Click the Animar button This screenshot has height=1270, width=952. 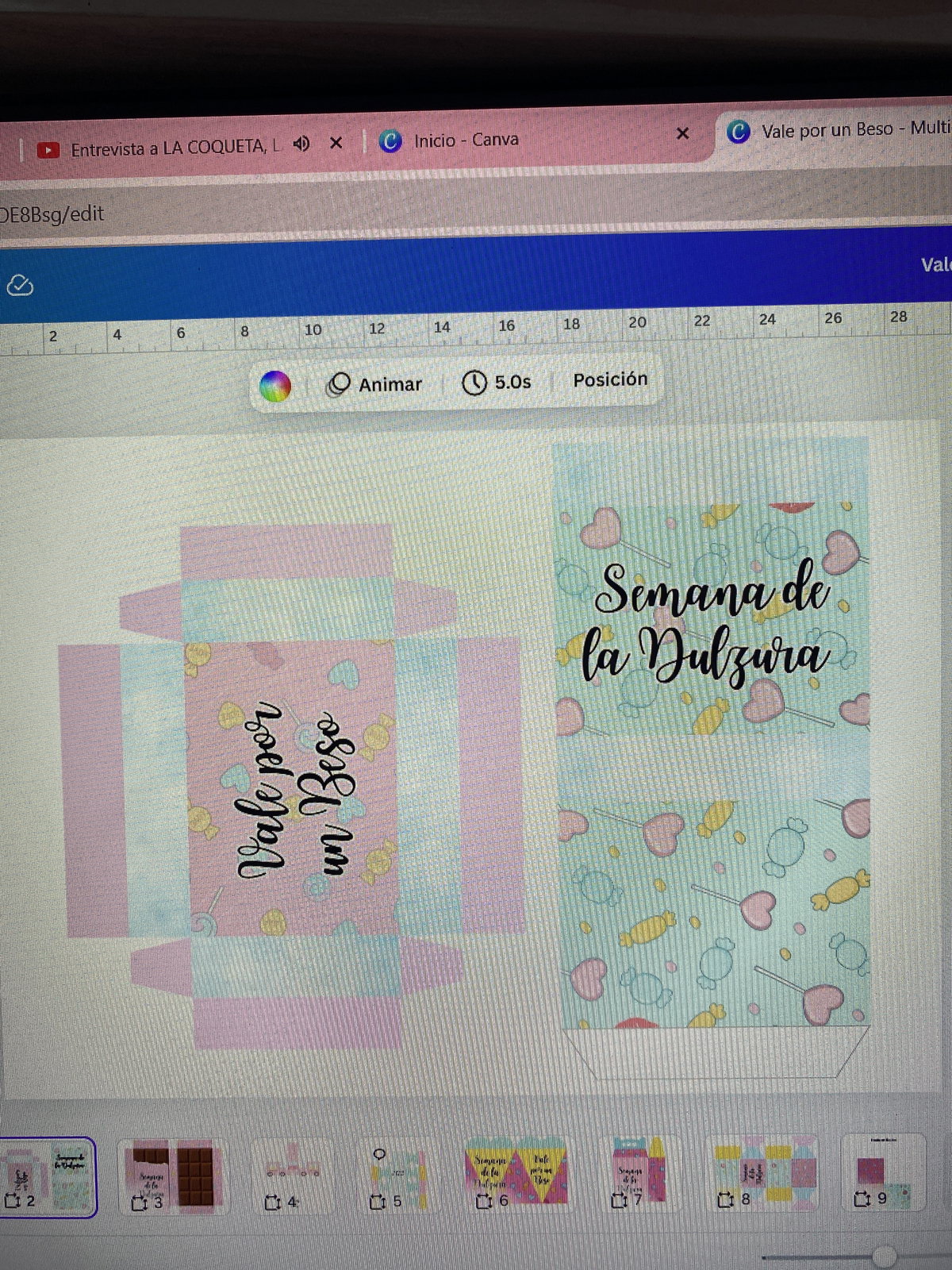[x=375, y=384]
